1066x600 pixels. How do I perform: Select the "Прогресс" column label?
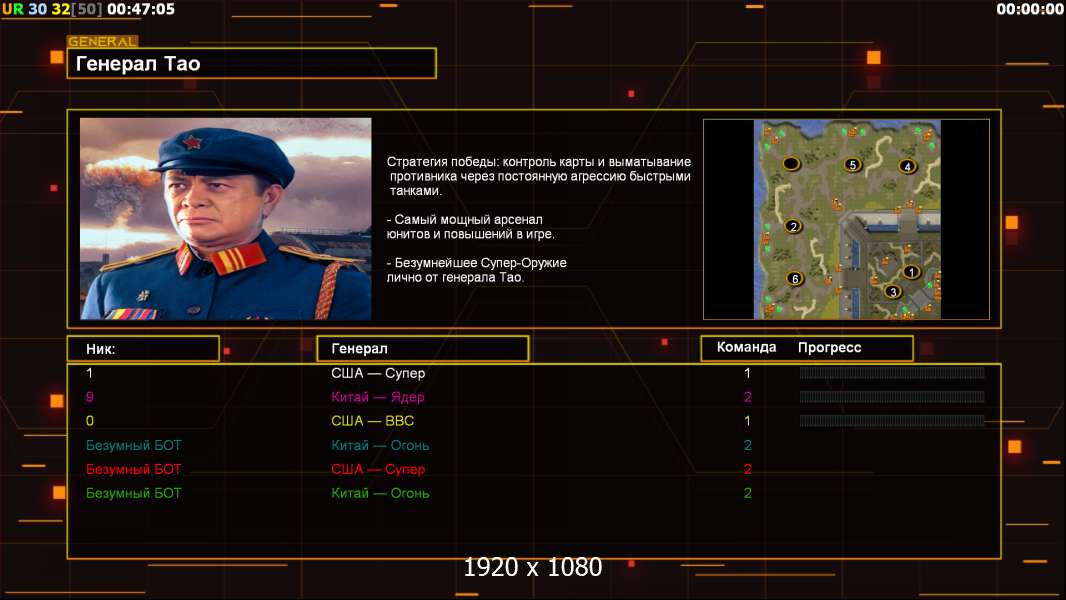pos(829,347)
